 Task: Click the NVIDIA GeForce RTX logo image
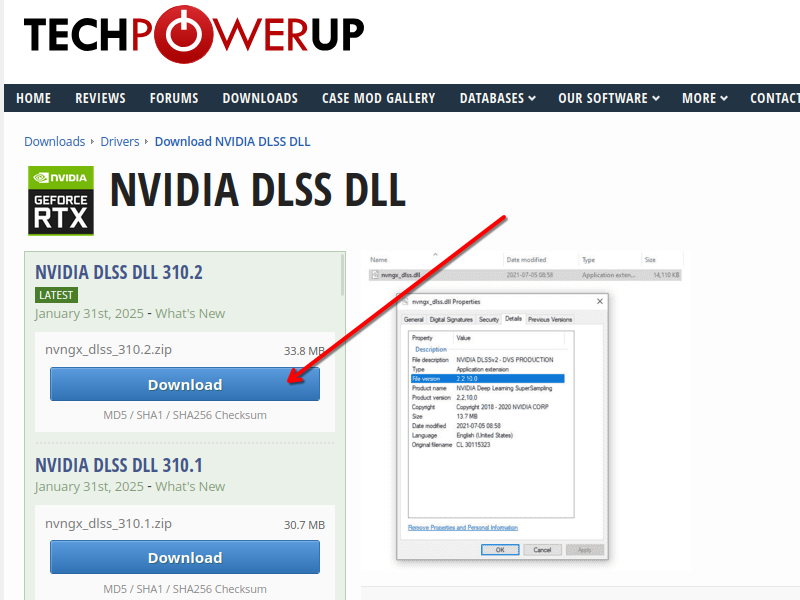click(x=61, y=201)
